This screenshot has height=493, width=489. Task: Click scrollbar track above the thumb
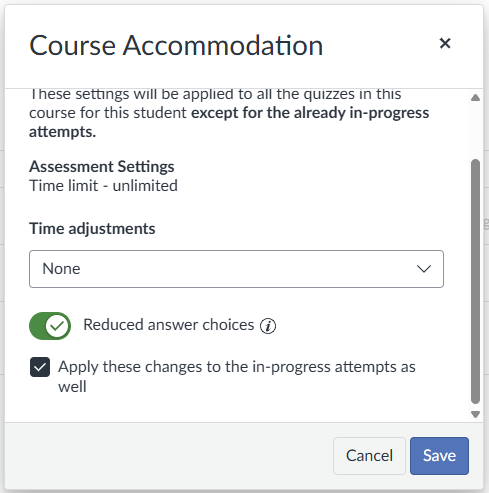(475, 131)
